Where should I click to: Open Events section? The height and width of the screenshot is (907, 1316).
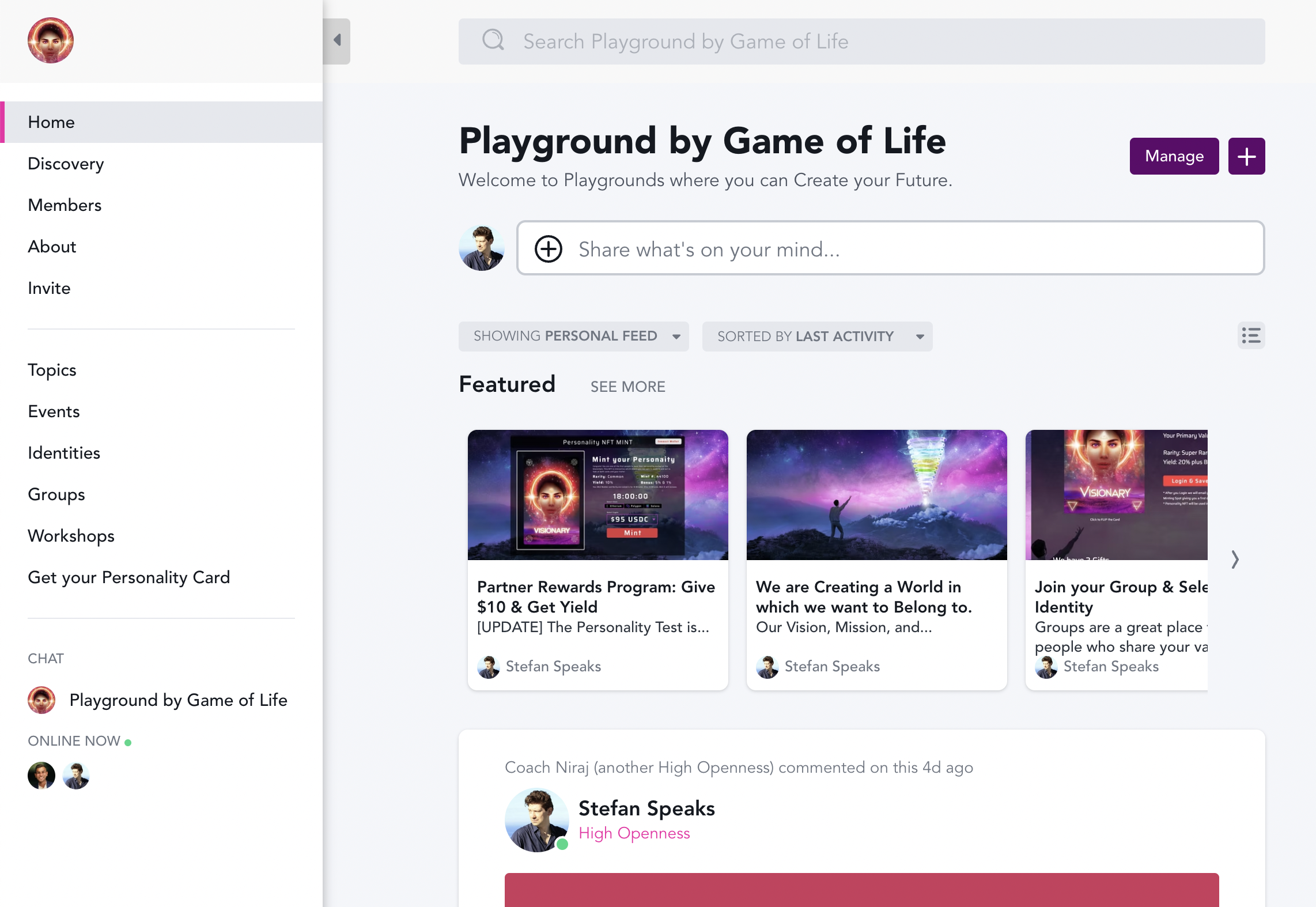[161, 411]
